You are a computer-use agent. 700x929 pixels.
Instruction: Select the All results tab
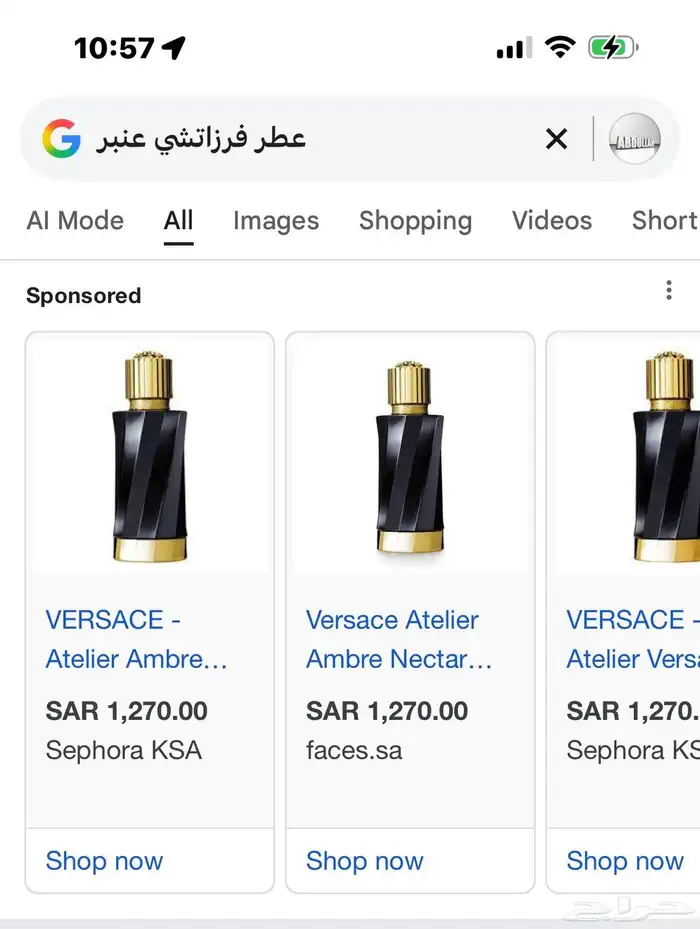[178, 221]
